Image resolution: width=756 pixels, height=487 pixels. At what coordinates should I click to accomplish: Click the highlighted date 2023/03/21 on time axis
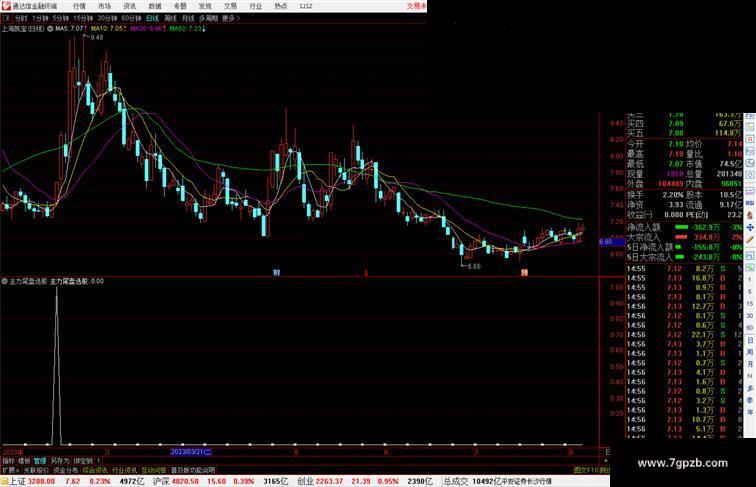point(191,452)
